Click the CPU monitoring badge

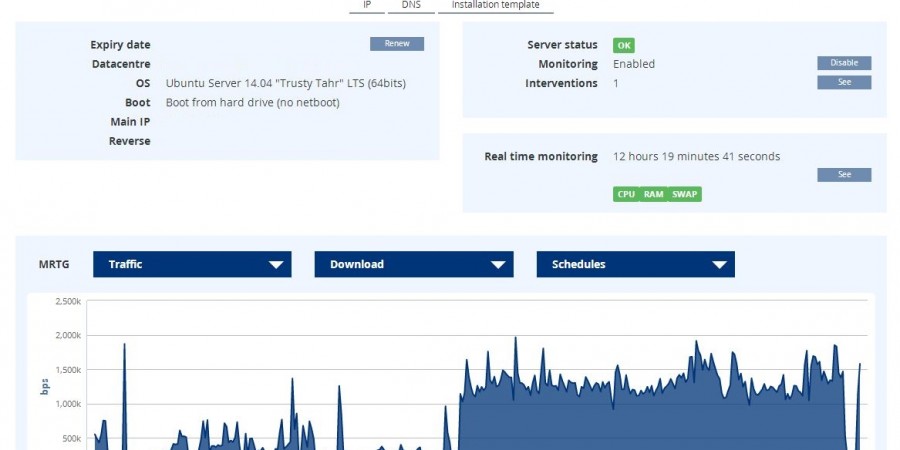(x=626, y=194)
